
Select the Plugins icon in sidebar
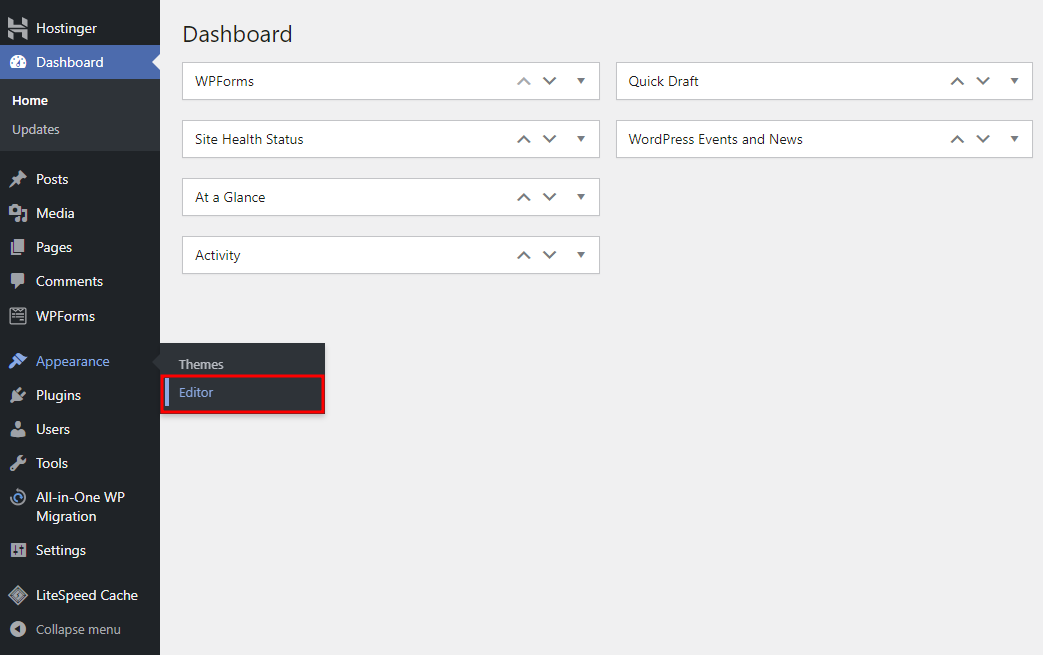click(19, 395)
